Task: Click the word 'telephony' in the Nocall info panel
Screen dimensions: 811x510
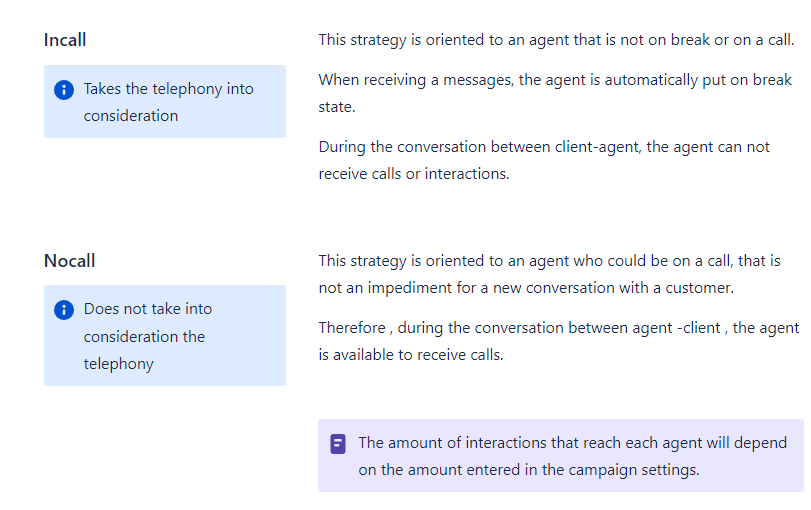Action: tap(119, 364)
